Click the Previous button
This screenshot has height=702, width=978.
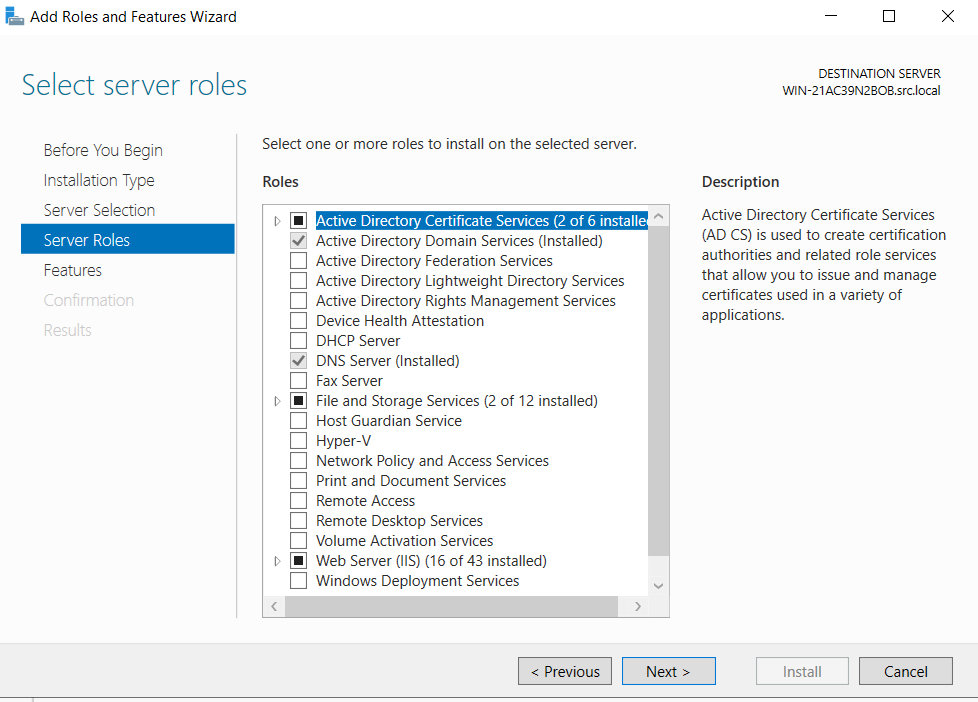coord(564,671)
